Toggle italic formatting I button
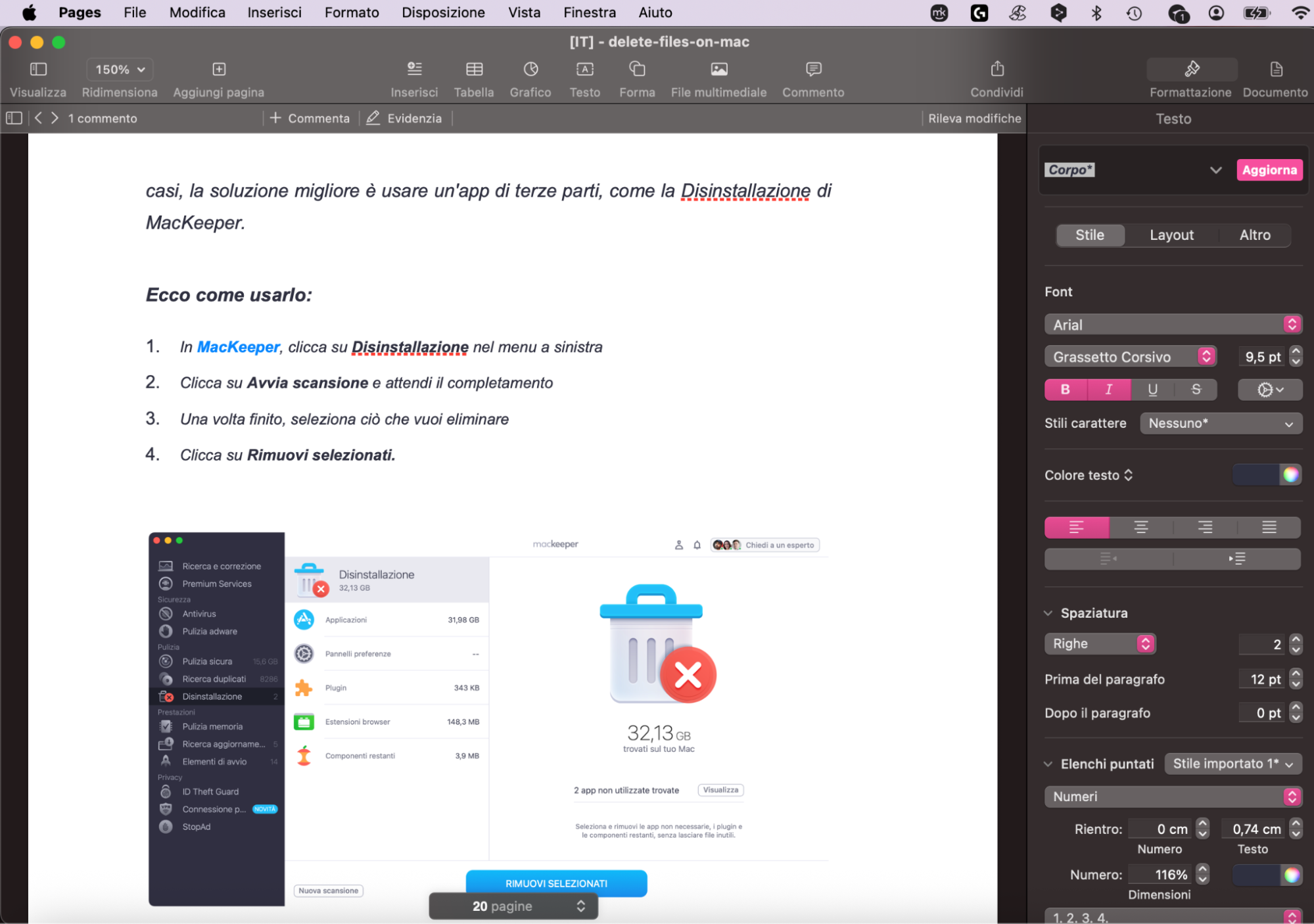 pyautogui.click(x=1109, y=390)
